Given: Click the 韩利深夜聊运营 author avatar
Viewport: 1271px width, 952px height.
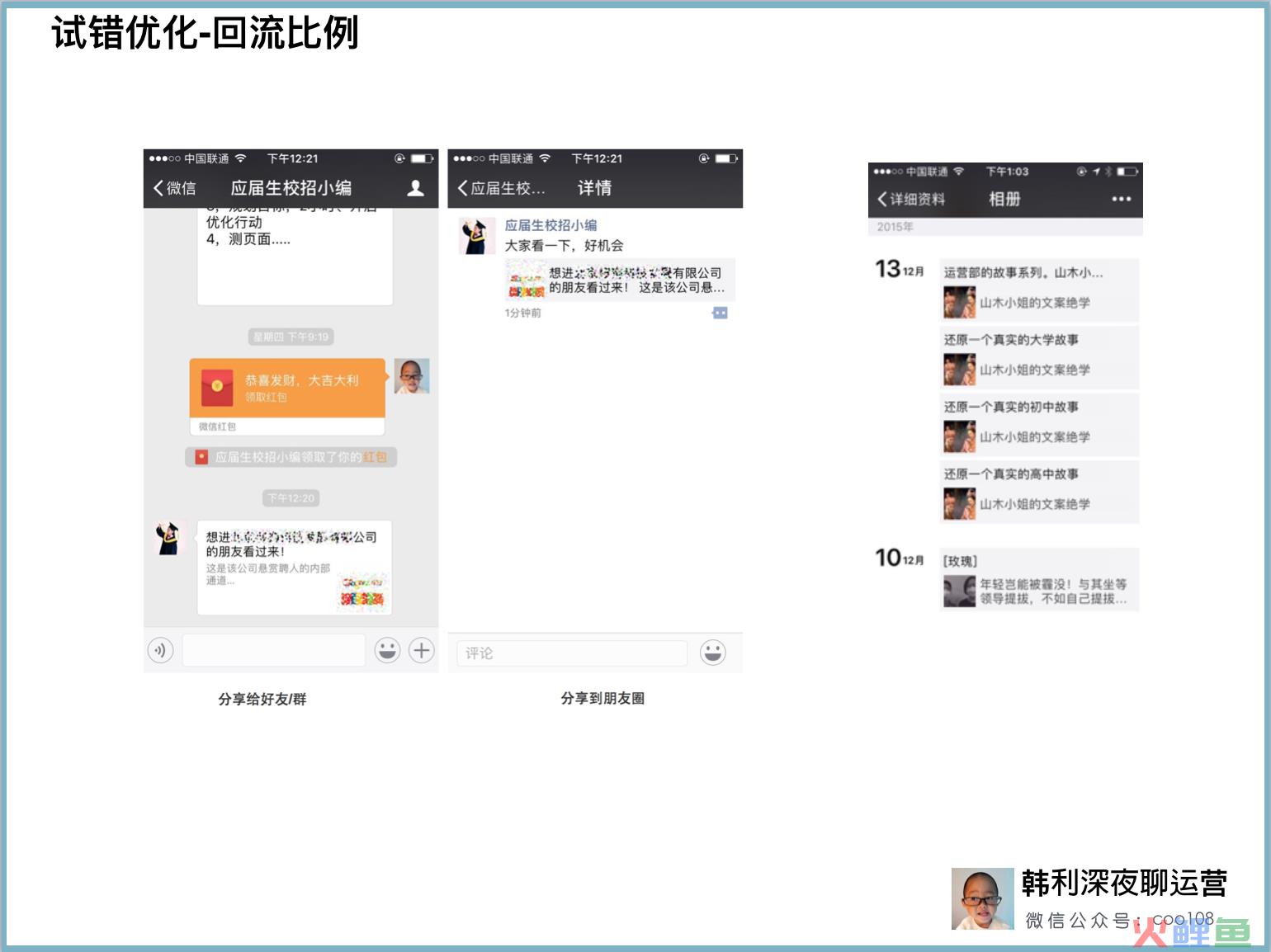Looking at the screenshot, I should [x=982, y=898].
